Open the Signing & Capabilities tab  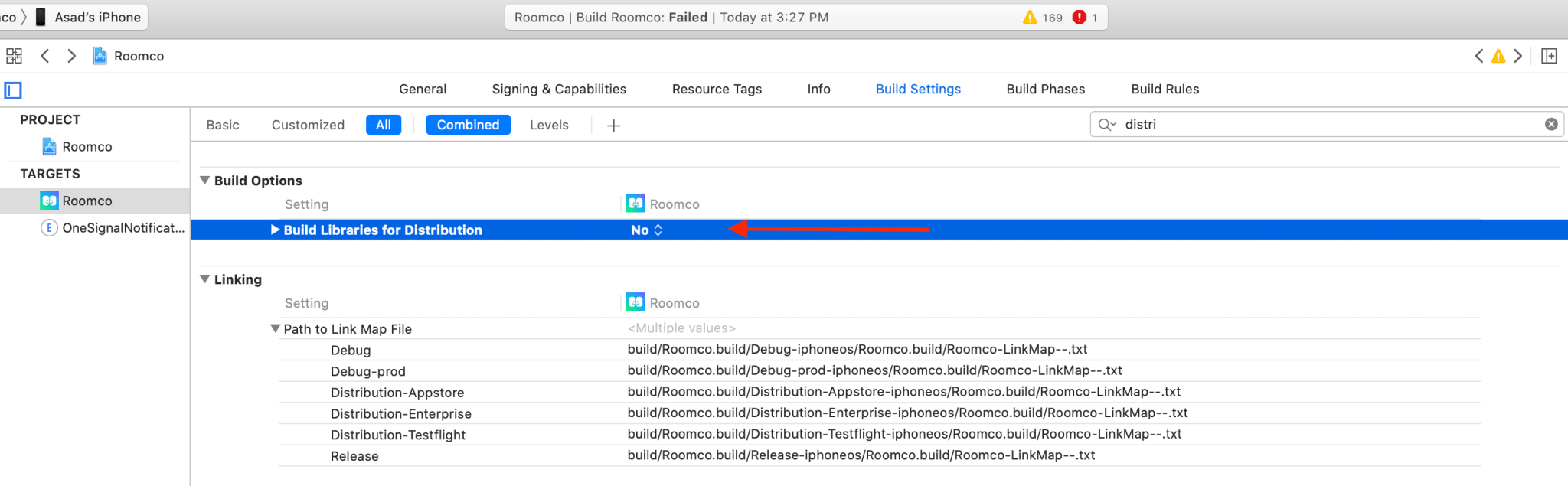point(559,89)
